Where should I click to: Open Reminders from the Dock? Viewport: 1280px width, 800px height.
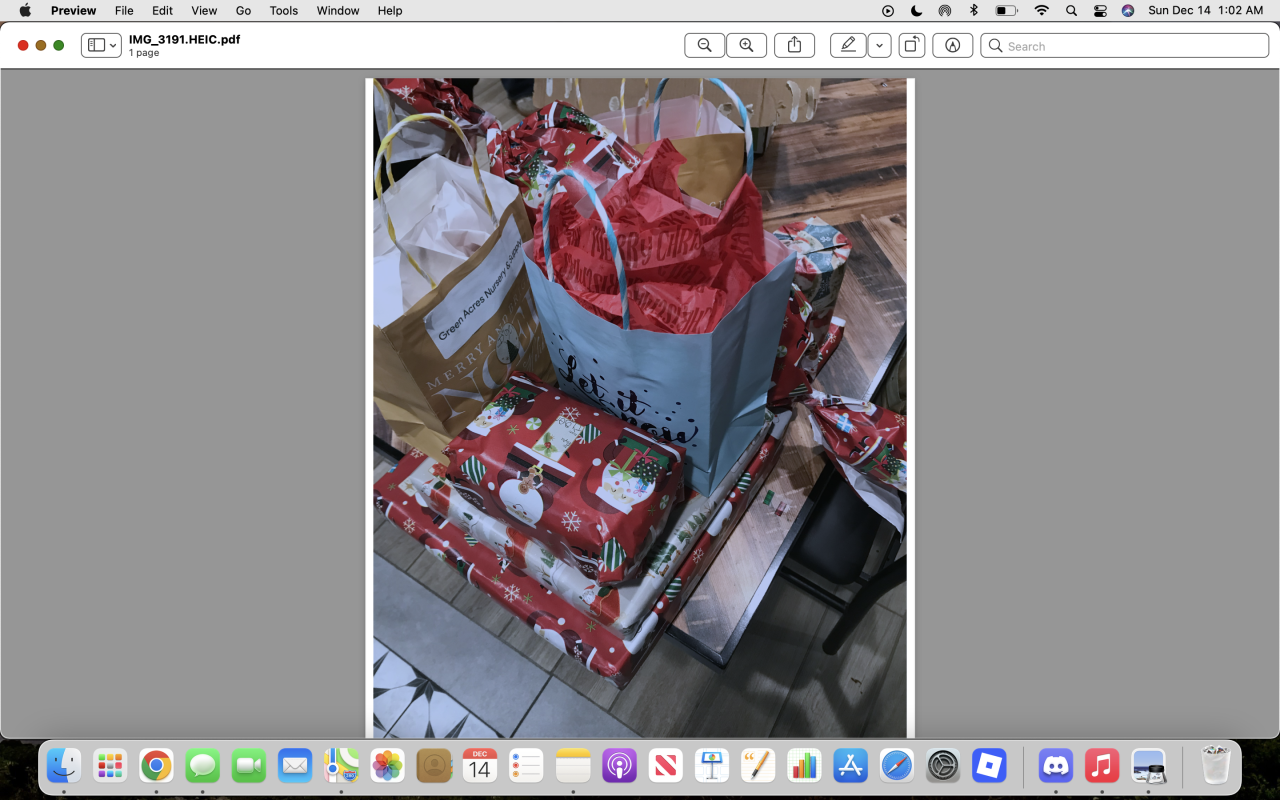point(526,767)
